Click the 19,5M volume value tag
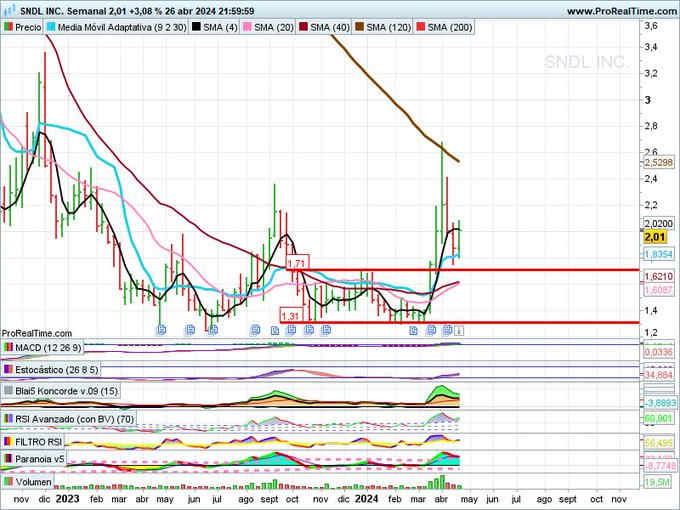 coord(656,482)
